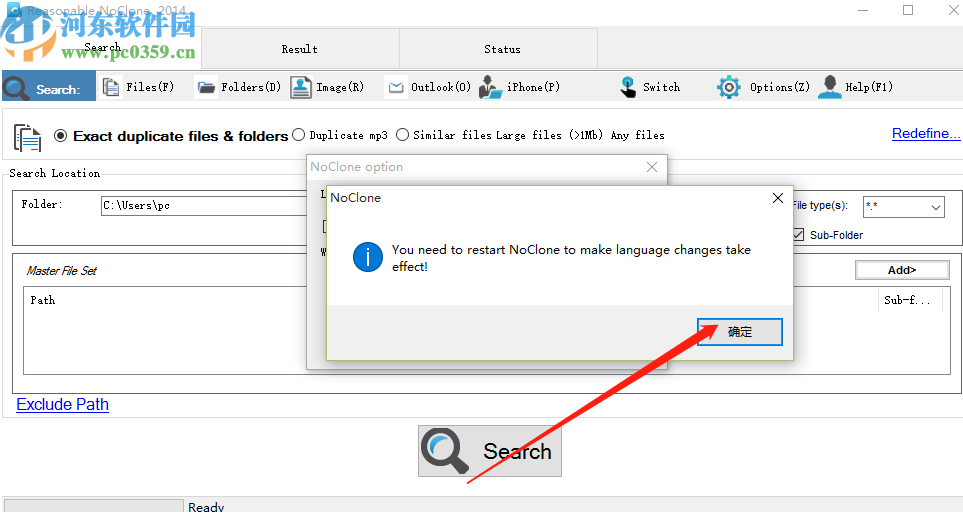Click the blue information icon in dialog
Image resolution: width=963 pixels, height=512 pixels.
tap(367, 257)
